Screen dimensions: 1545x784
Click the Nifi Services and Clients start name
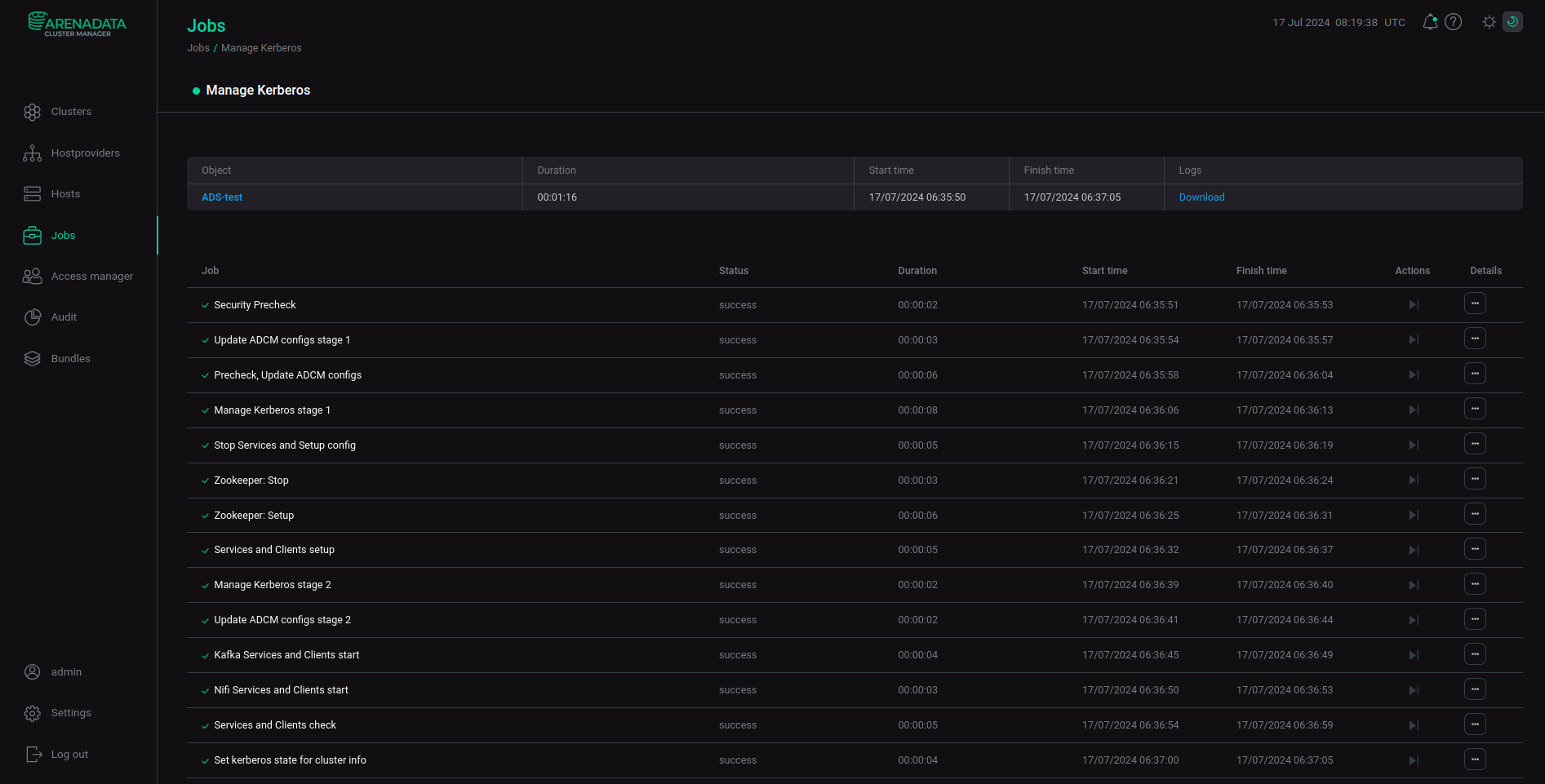click(x=281, y=690)
